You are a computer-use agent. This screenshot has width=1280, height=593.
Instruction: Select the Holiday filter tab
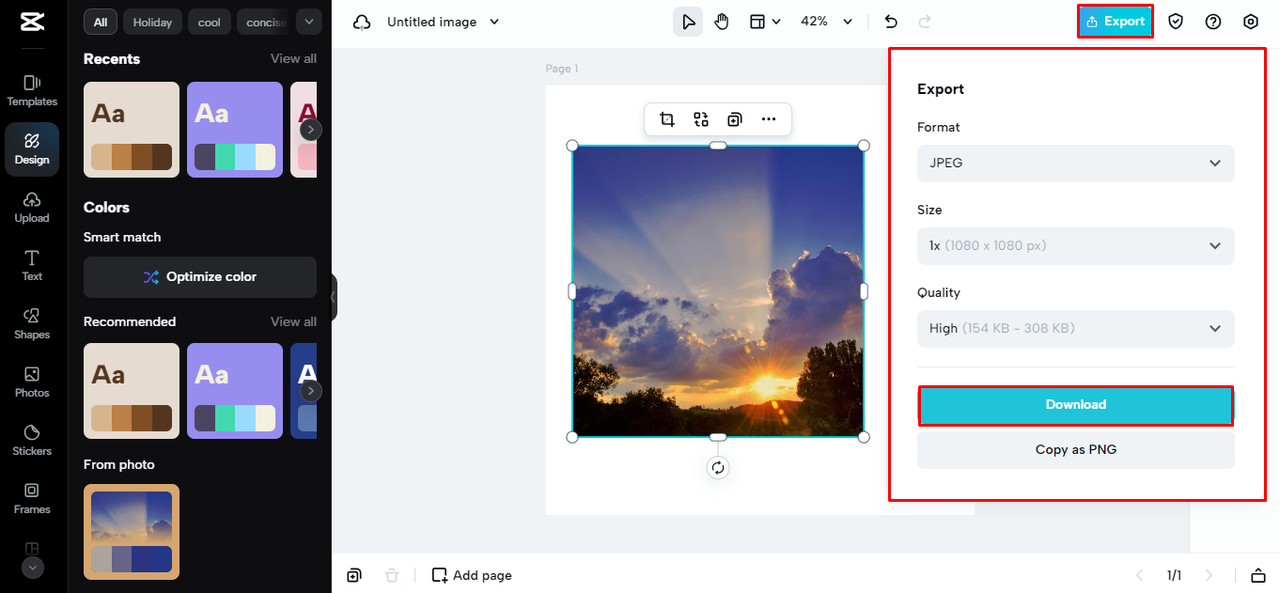pos(152,22)
